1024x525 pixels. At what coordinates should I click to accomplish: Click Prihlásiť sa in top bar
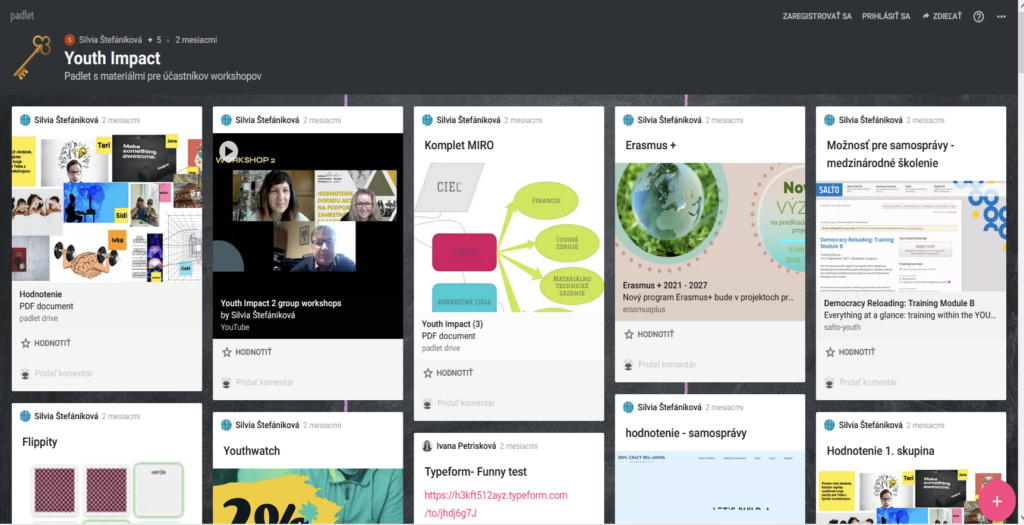click(886, 17)
